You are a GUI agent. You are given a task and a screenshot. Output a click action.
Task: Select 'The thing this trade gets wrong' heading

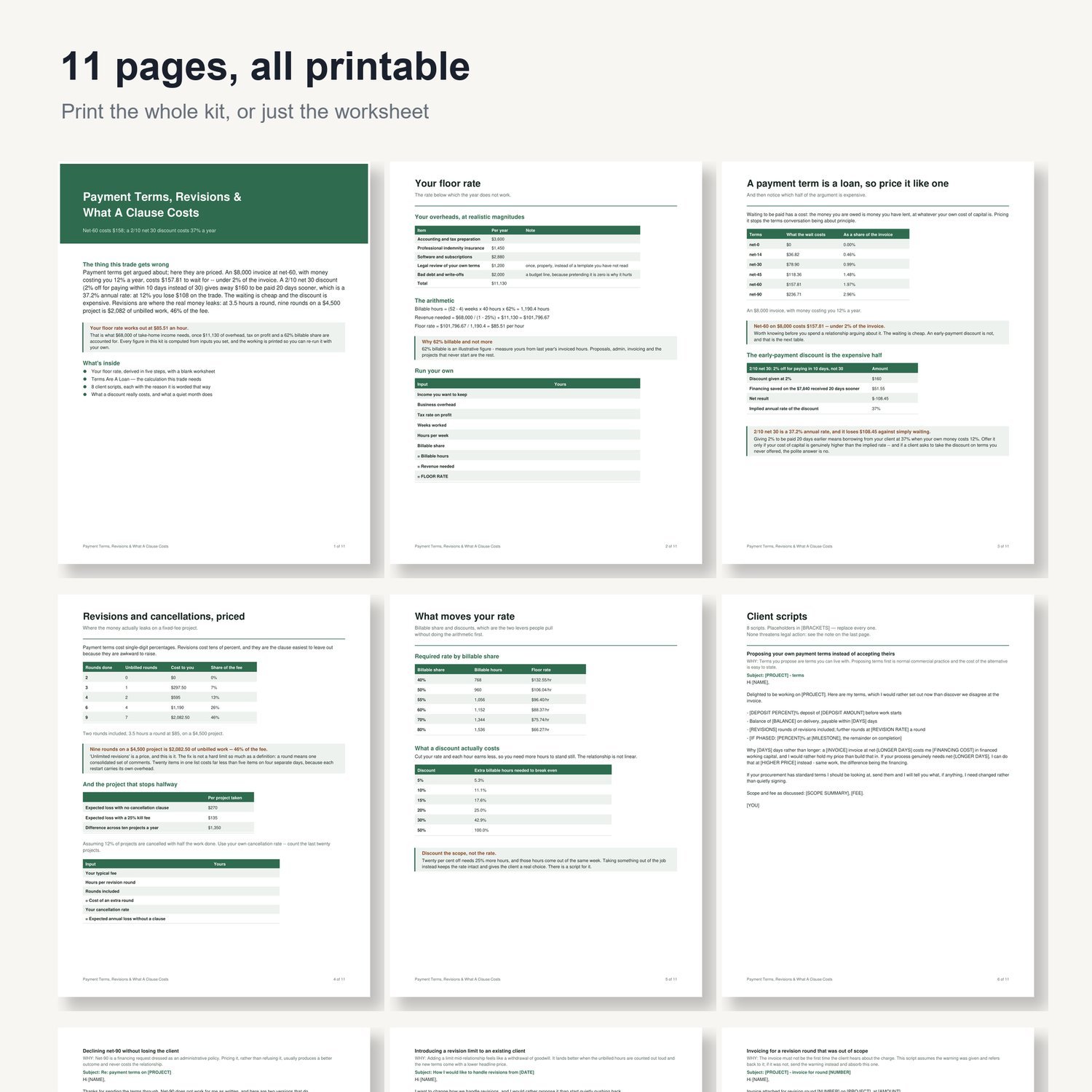[126, 265]
